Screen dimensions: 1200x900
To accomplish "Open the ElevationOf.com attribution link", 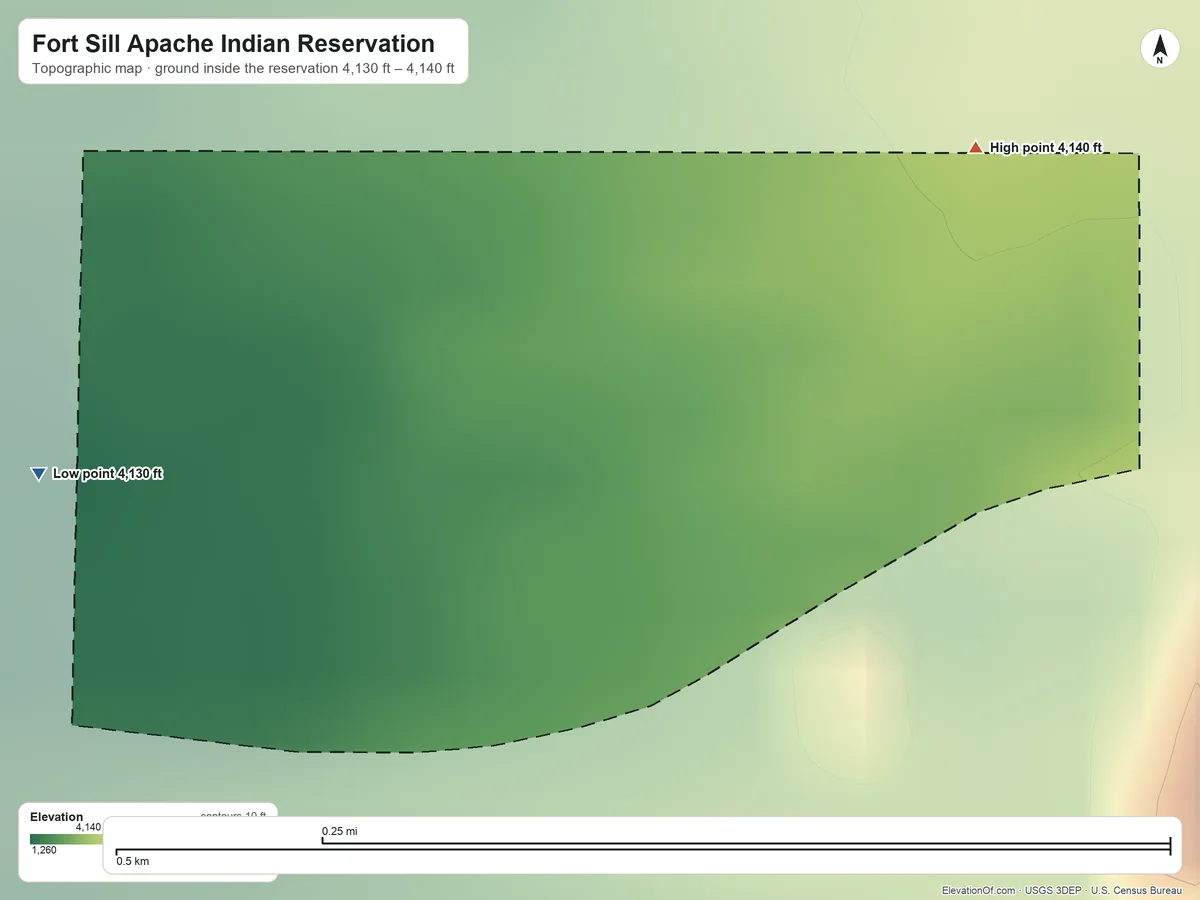I will coord(979,890).
